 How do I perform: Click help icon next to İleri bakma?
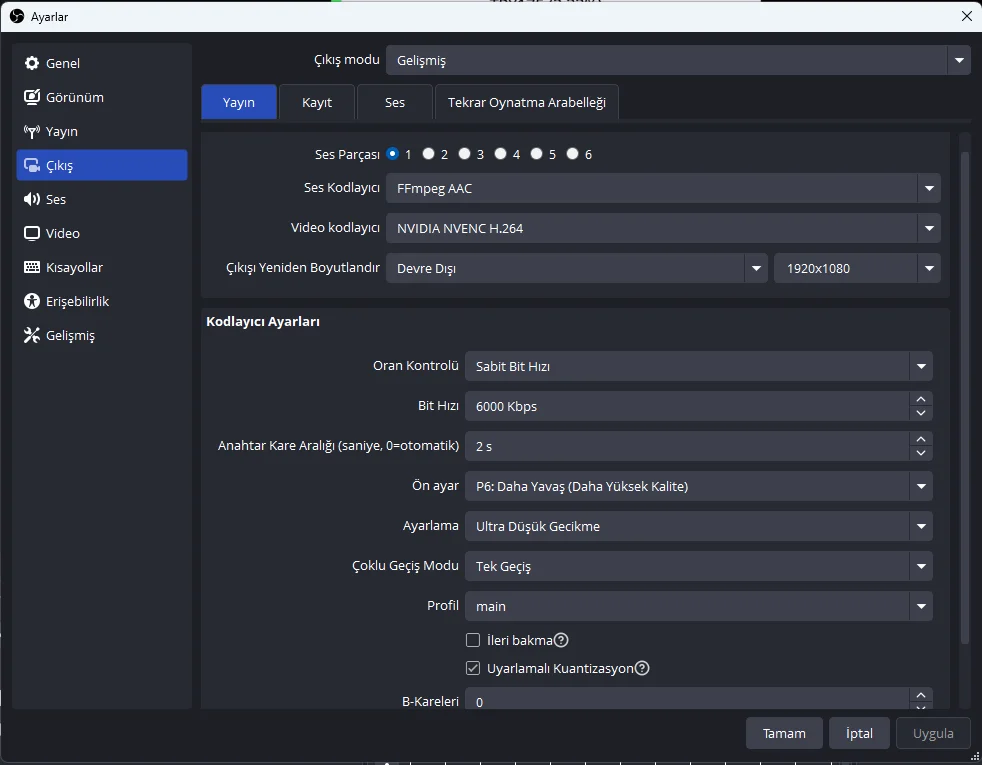tap(561, 640)
